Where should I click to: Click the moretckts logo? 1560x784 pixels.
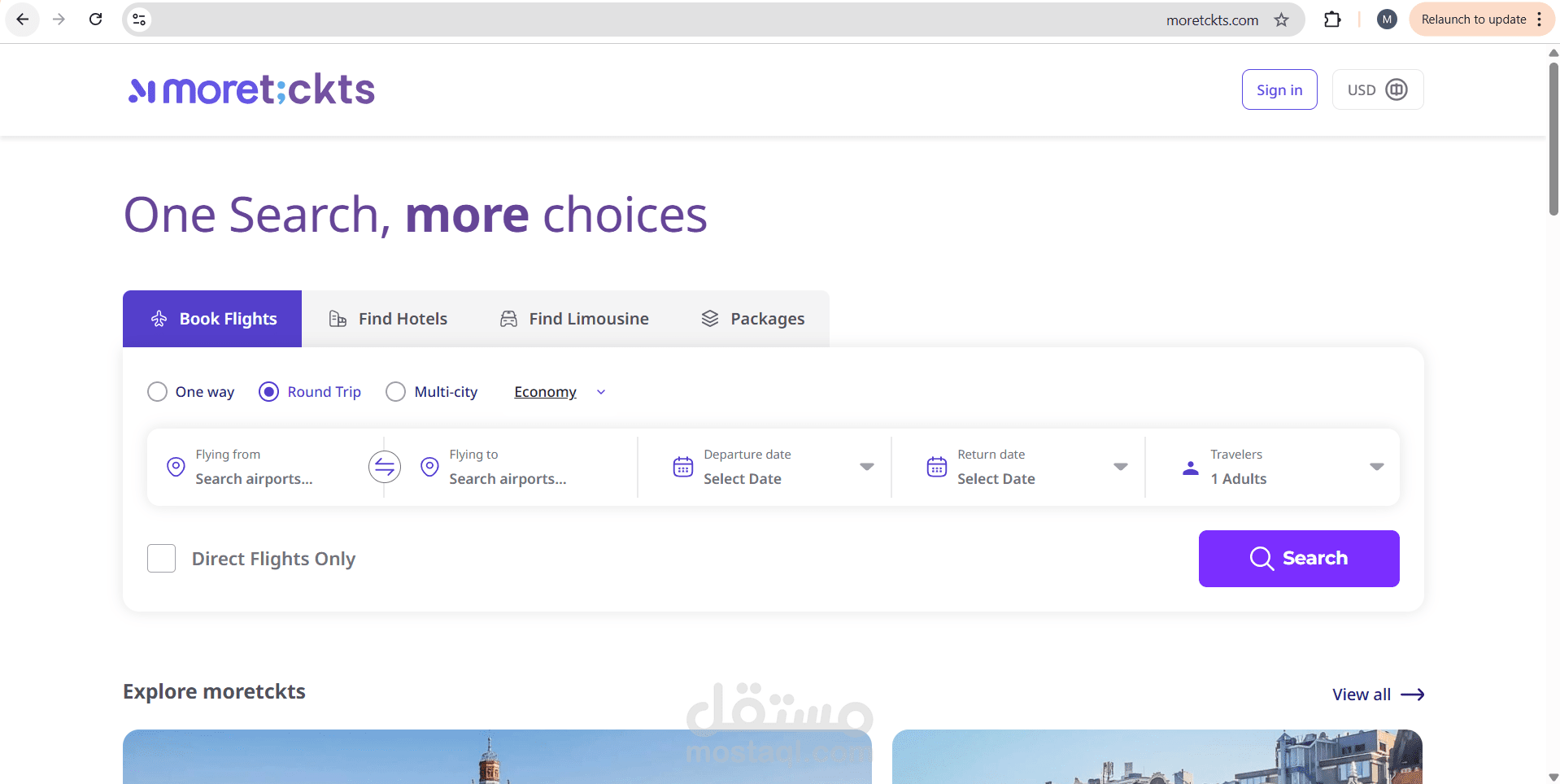pos(251,89)
